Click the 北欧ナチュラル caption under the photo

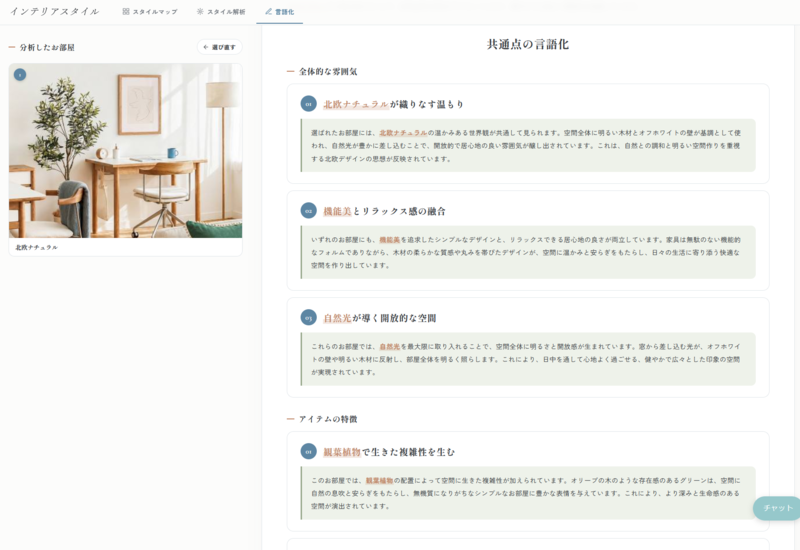pos(36,247)
